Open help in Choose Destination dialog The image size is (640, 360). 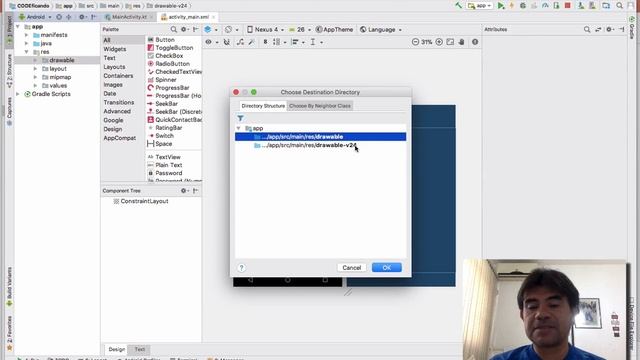point(242,268)
